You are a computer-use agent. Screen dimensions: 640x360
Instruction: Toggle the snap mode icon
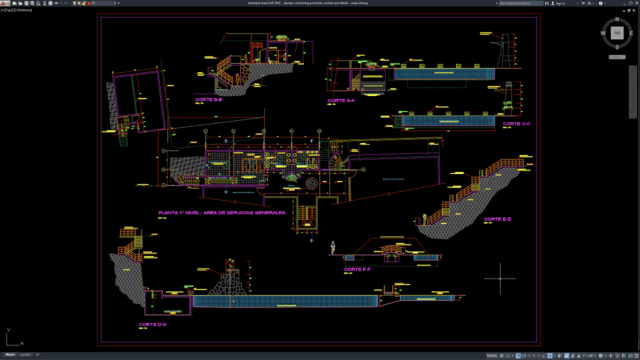coord(508,356)
